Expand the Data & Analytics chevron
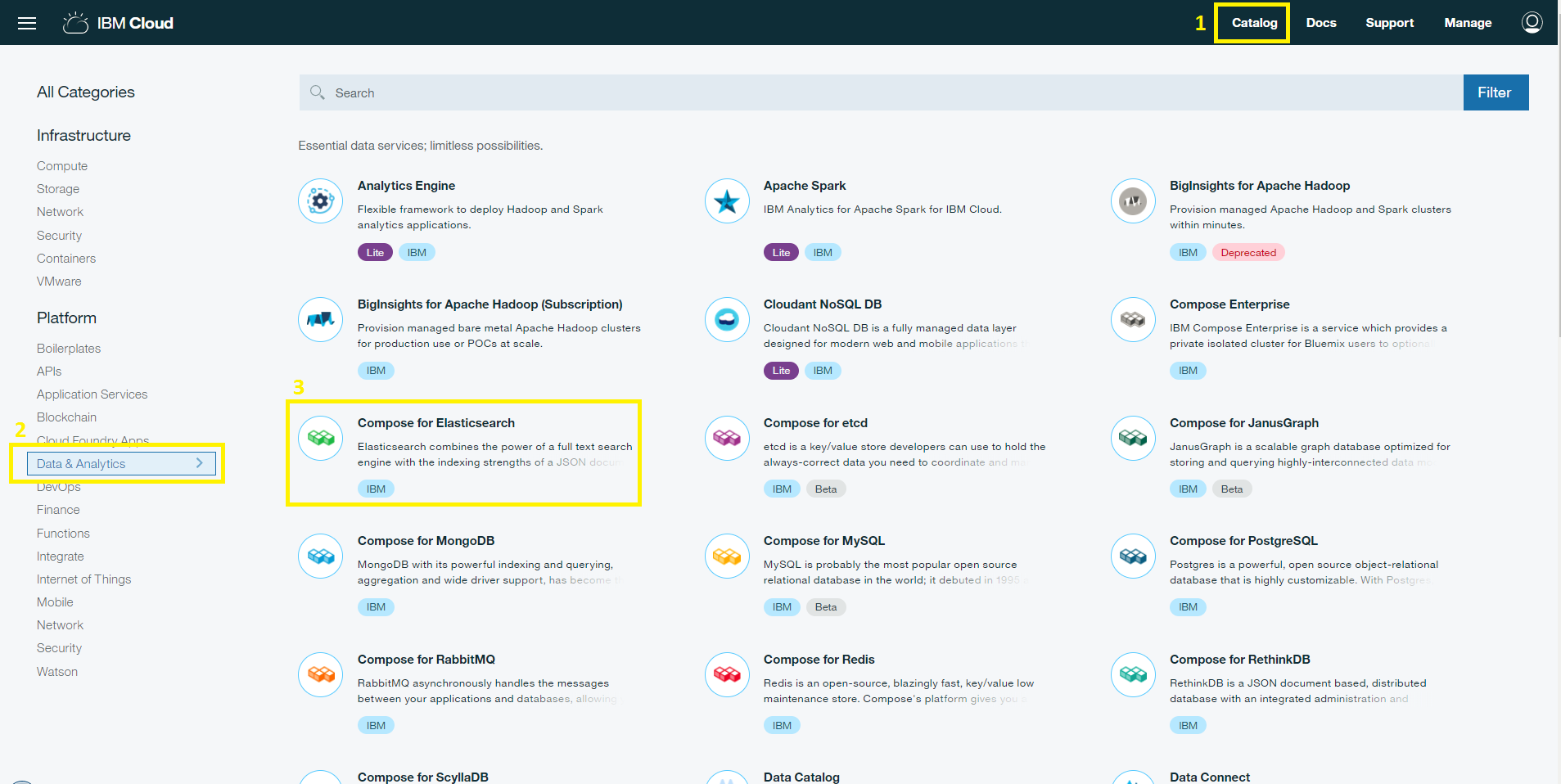 (200, 463)
